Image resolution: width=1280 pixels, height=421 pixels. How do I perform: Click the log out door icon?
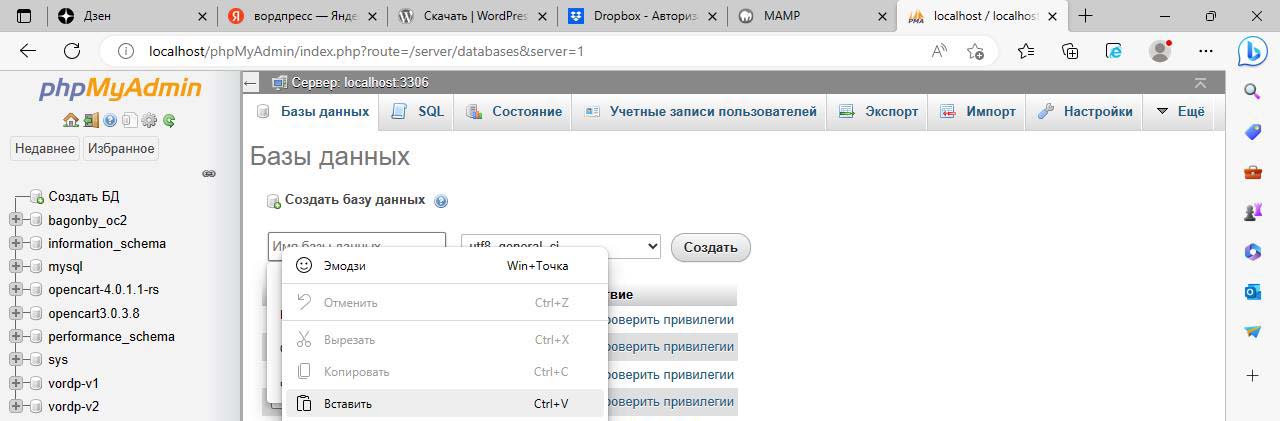[x=90, y=120]
